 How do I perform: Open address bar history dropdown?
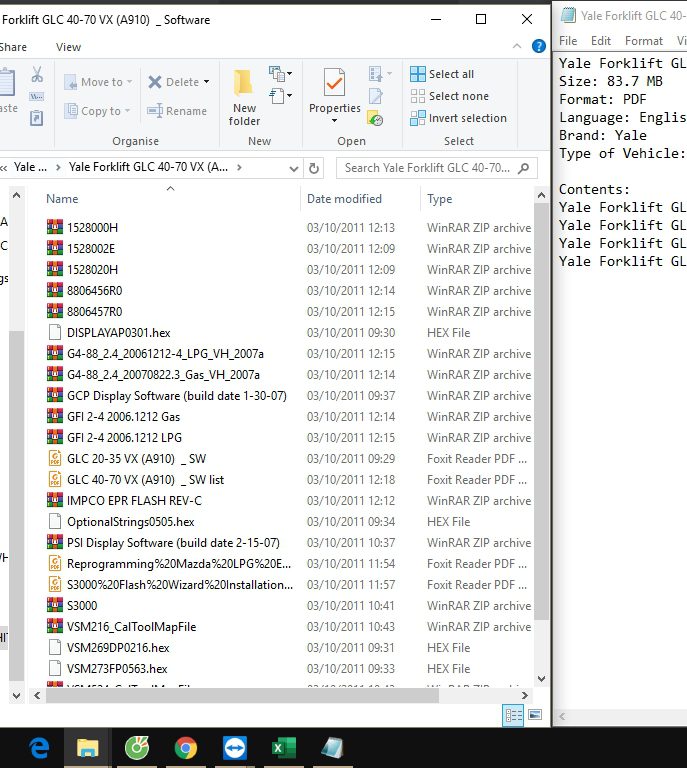coord(294,168)
